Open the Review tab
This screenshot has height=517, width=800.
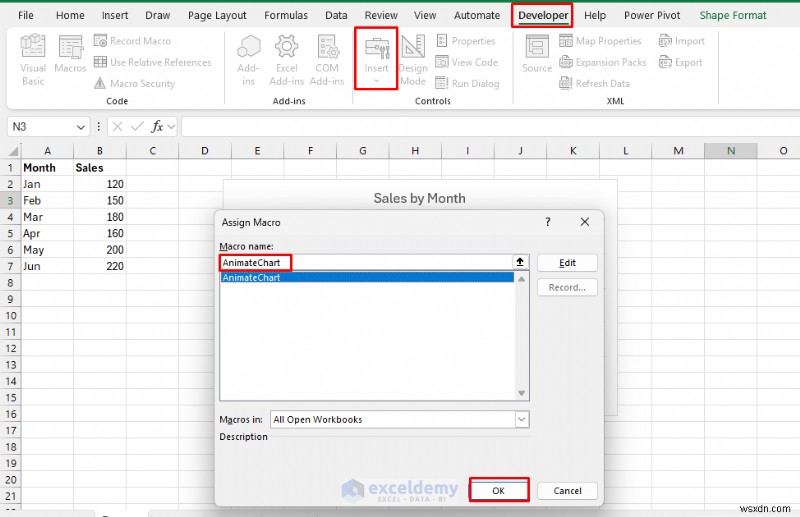click(381, 15)
